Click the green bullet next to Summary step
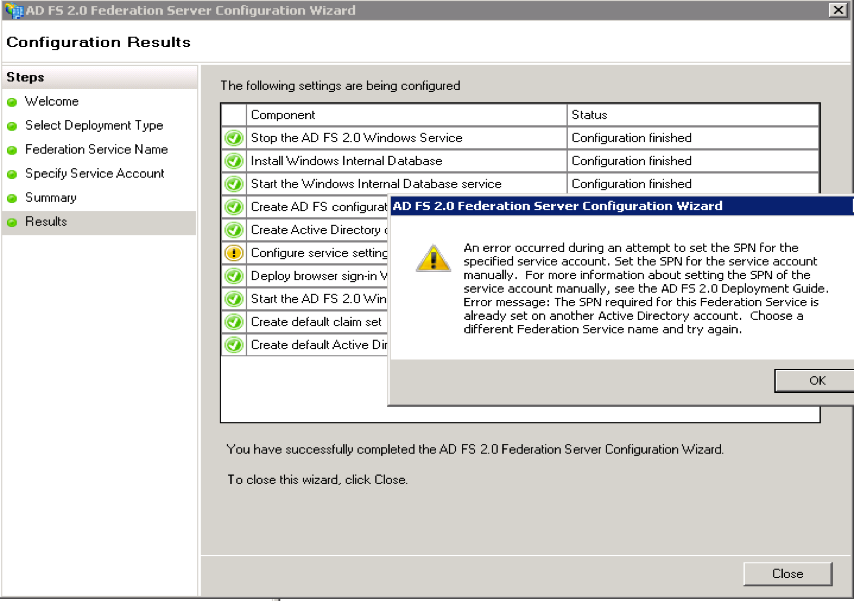Image resolution: width=854 pixels, height=601 pixels. [12, 198]
